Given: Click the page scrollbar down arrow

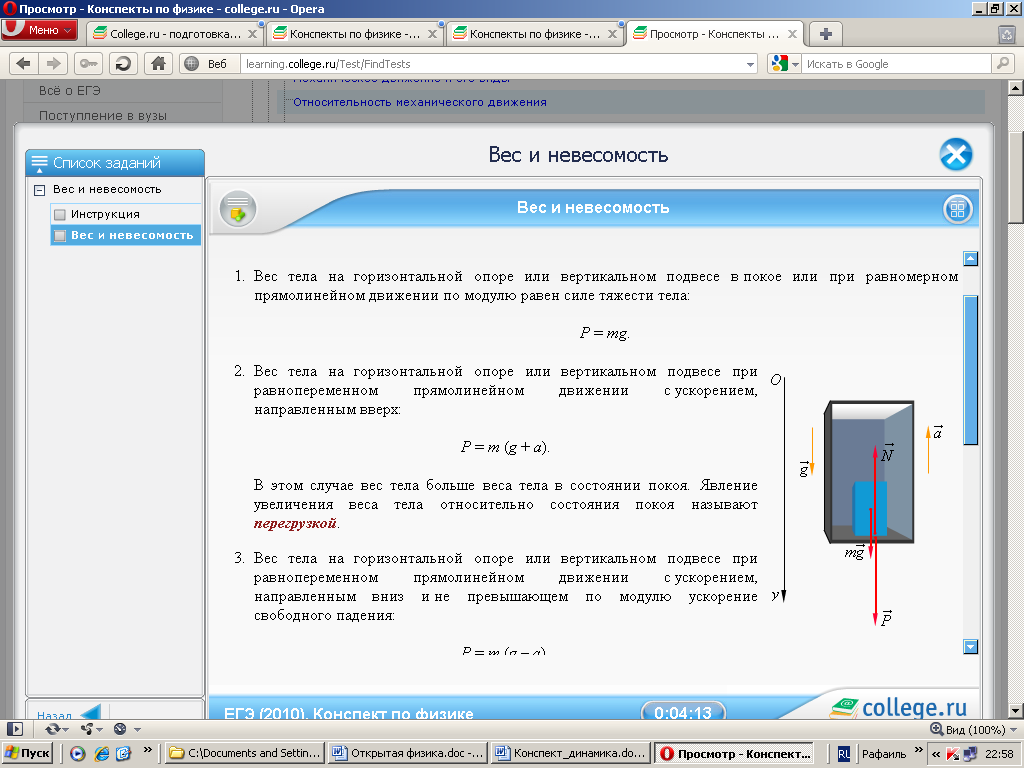Looking at the screenshot, I should (1015, 711).
